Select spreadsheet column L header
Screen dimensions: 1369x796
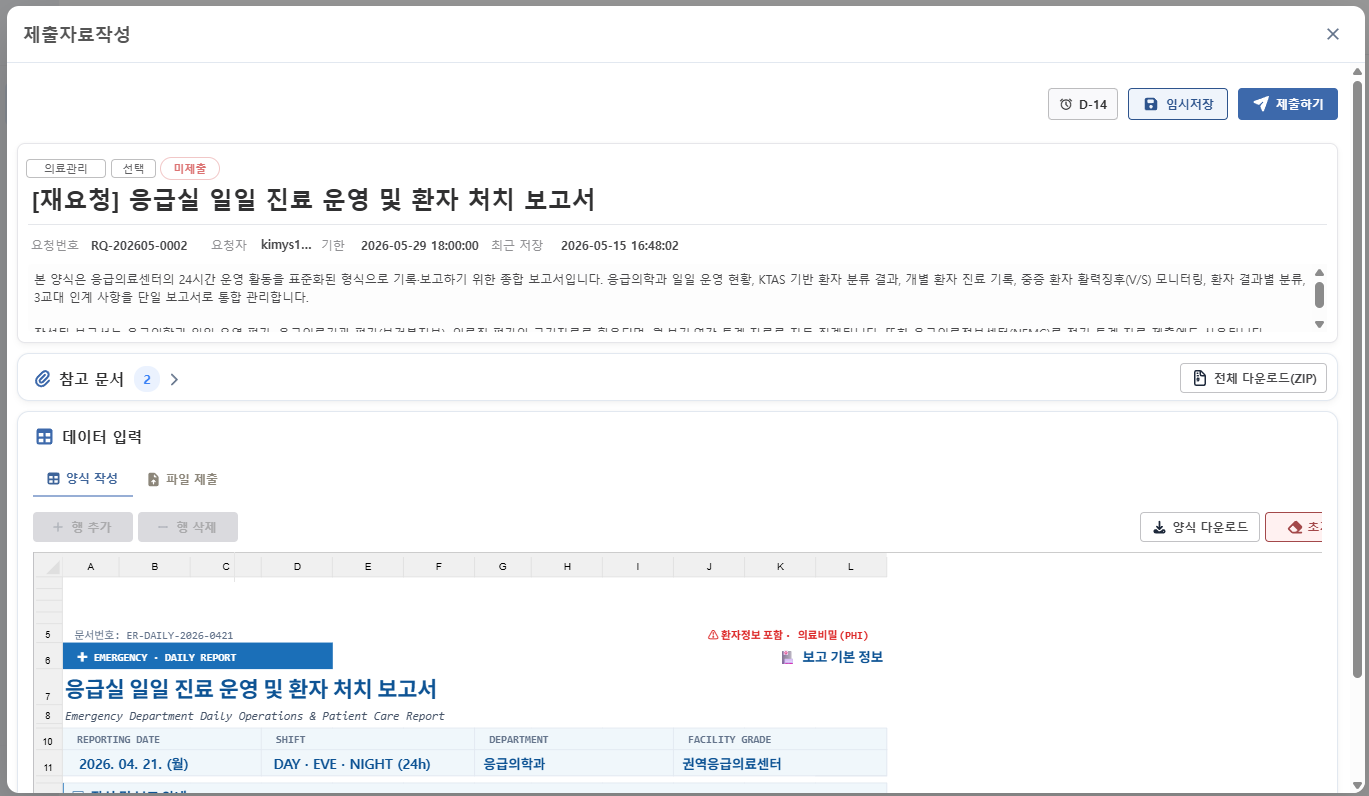point(851,567)
